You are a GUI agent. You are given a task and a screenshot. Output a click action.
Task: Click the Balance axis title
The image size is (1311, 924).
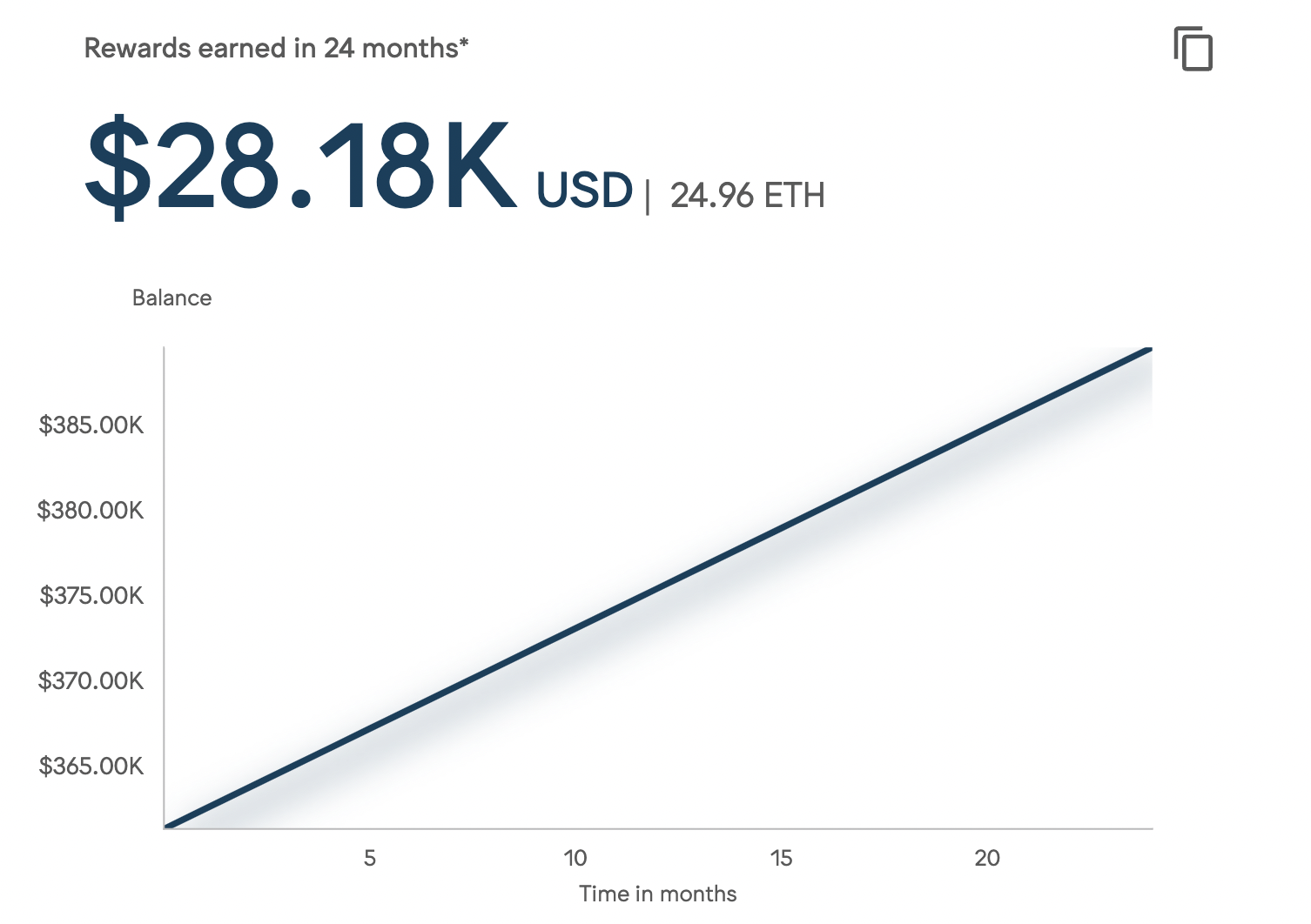point(171,298)
